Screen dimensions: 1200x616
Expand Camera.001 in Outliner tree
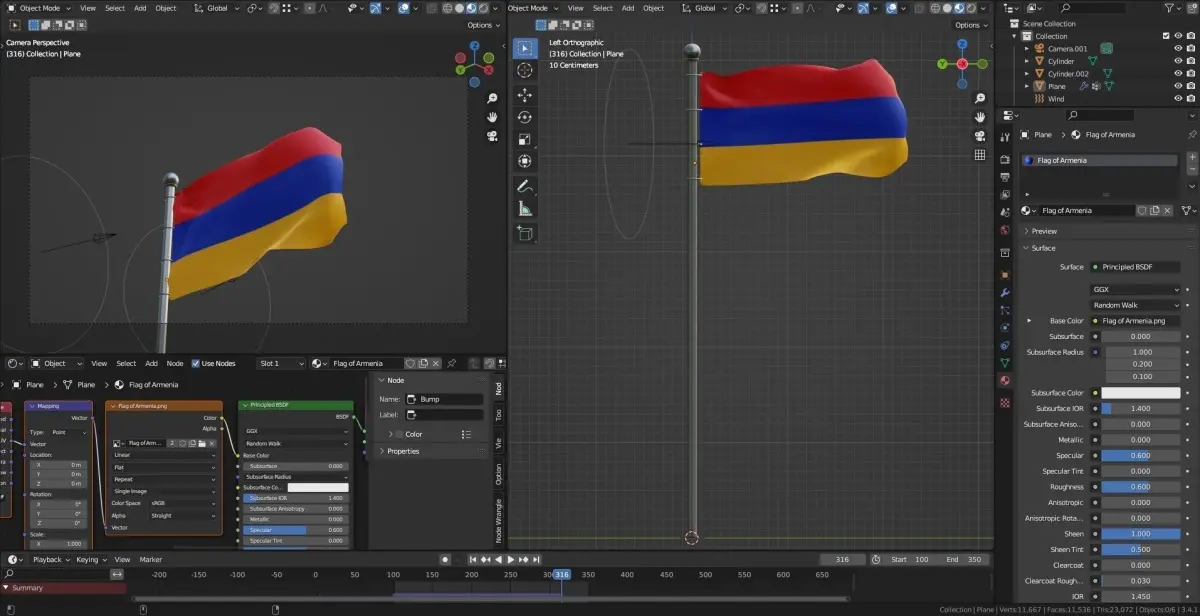1026,49
